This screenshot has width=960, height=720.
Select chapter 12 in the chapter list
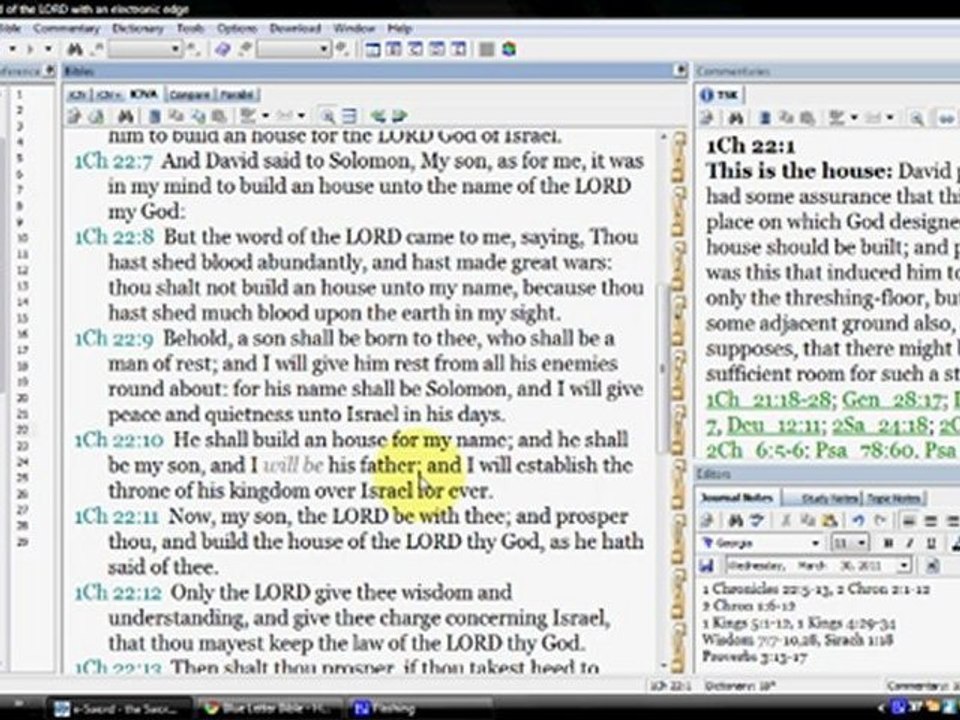(23, 269)
